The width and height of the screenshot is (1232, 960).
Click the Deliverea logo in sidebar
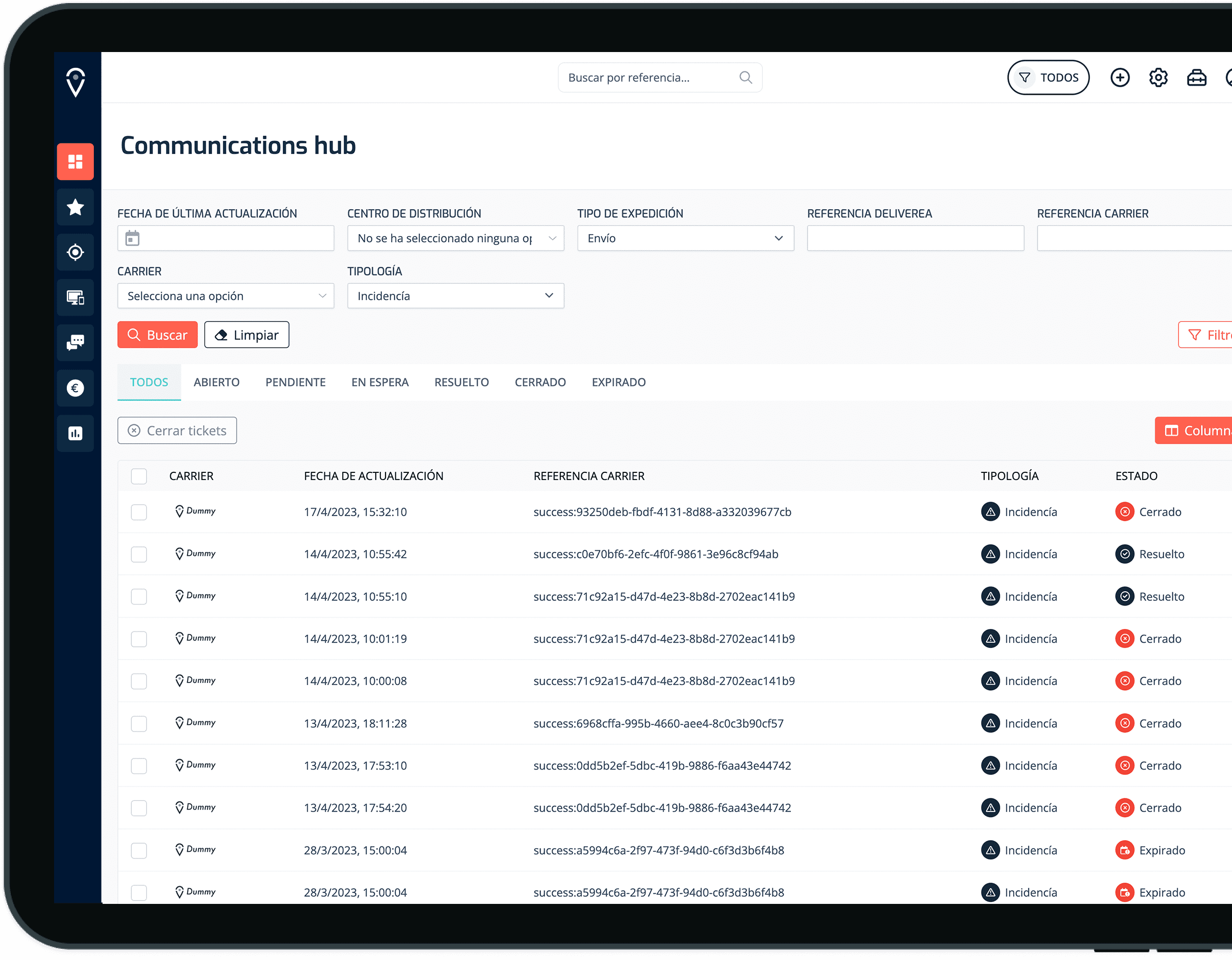pos(75,83)
